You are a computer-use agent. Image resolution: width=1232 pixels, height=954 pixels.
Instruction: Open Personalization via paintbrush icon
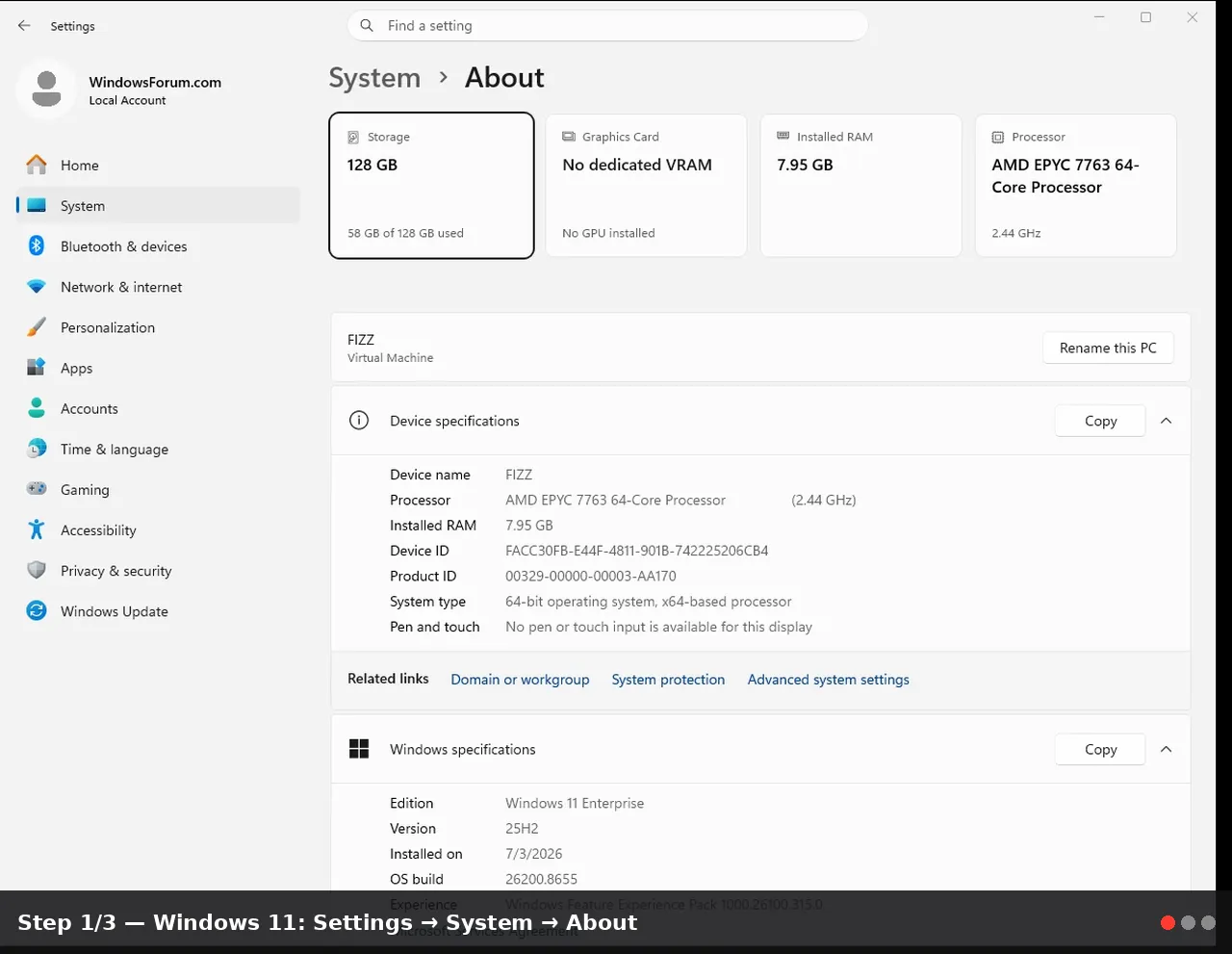coord(37,327)
